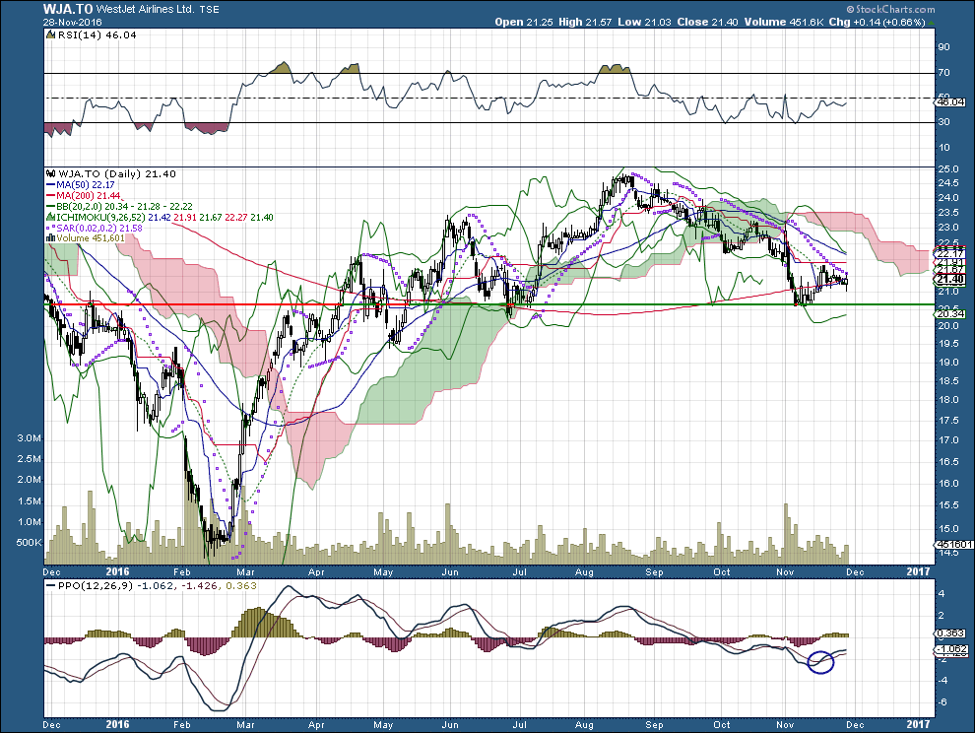Click the bar icon before Volume legend
The width and height of the screenshot is (975, 733).
coord(49,238)
